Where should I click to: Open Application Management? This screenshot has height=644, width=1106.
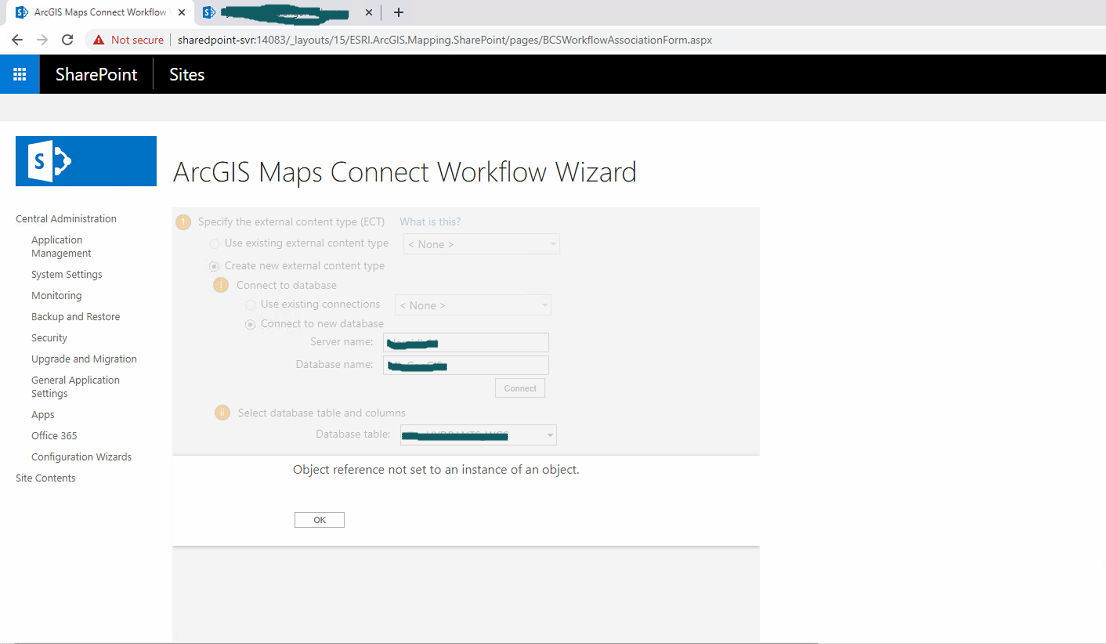tap(61, 246)
